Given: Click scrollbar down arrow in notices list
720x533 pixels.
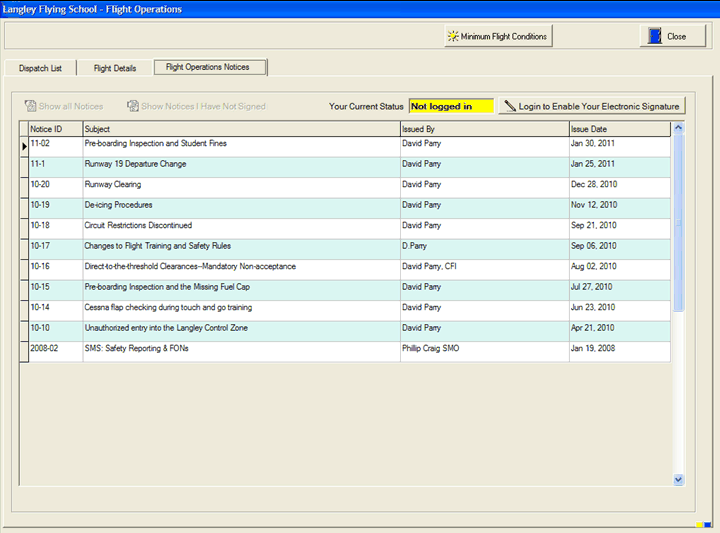Looking at the screenshot, I should point(679,479).
